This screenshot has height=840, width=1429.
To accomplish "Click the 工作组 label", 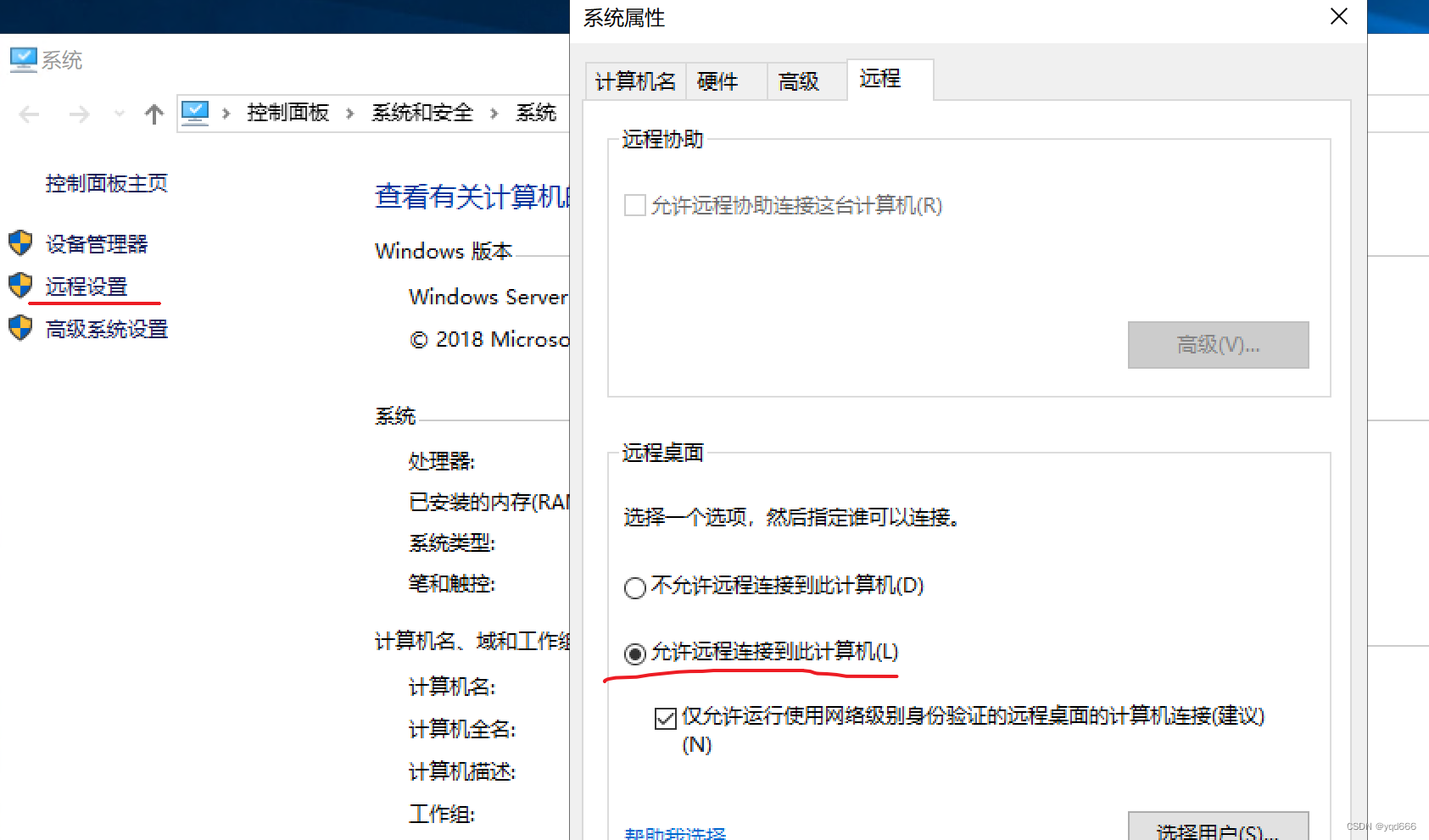I will [441, 814].
